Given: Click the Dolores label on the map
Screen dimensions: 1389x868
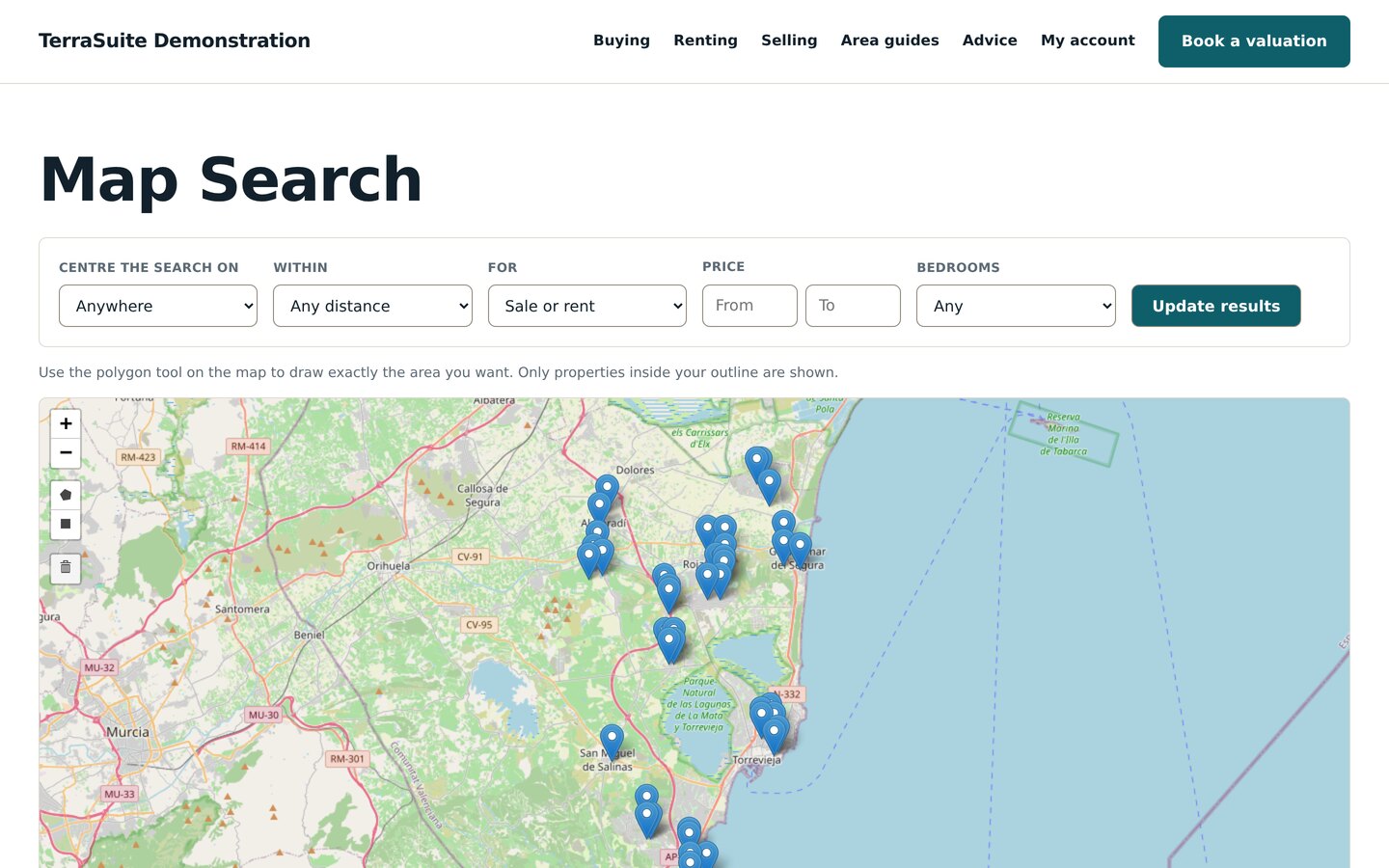Looking at the screenshot, I should 635,470.
